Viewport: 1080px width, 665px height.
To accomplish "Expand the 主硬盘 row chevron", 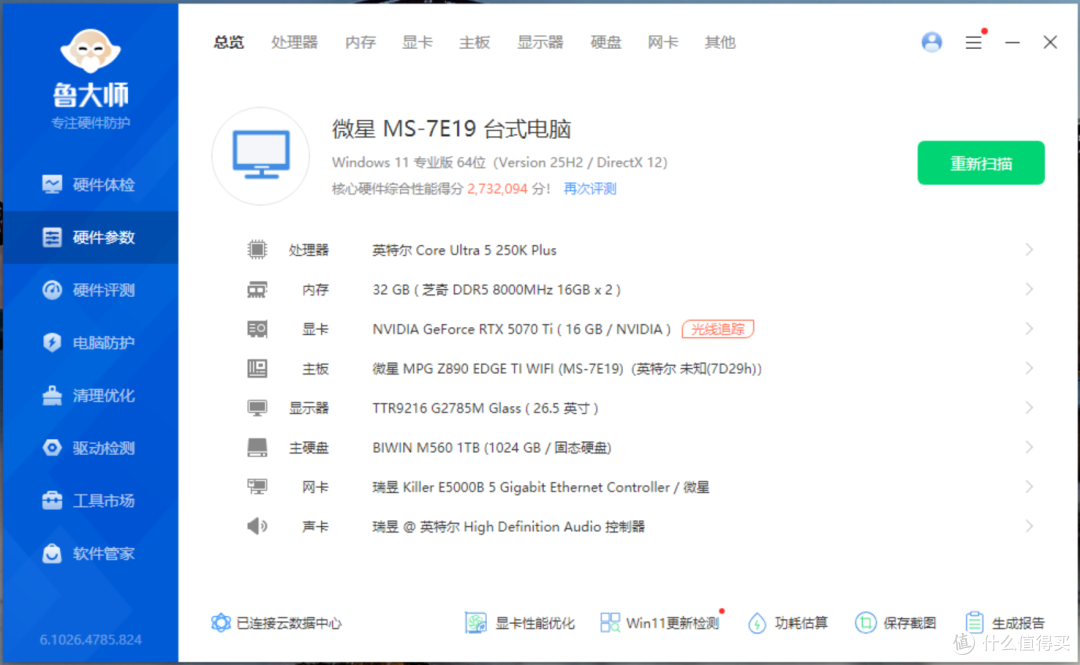I will [x=1029, y=448].
